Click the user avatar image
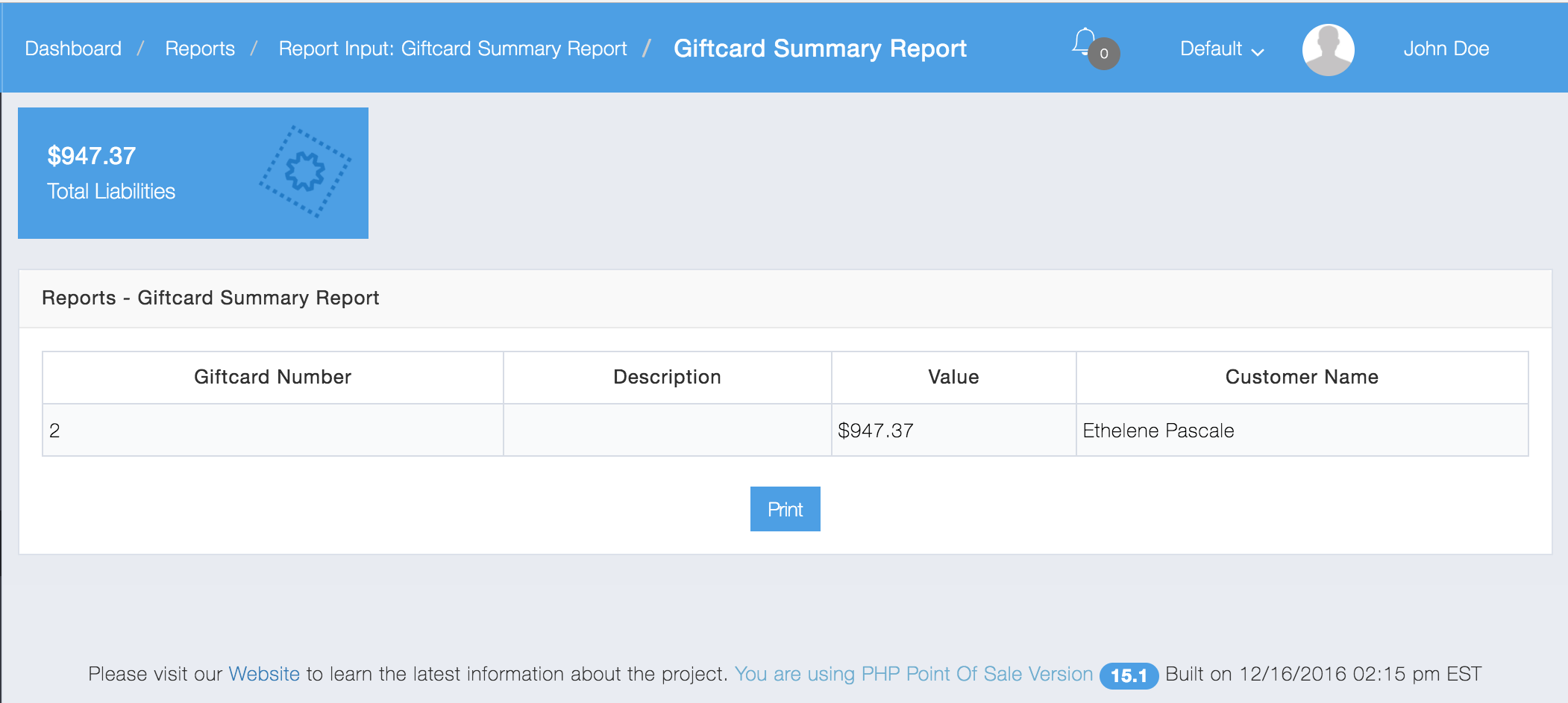Viewport: 1568px width, 703px height. (1329, 49)
